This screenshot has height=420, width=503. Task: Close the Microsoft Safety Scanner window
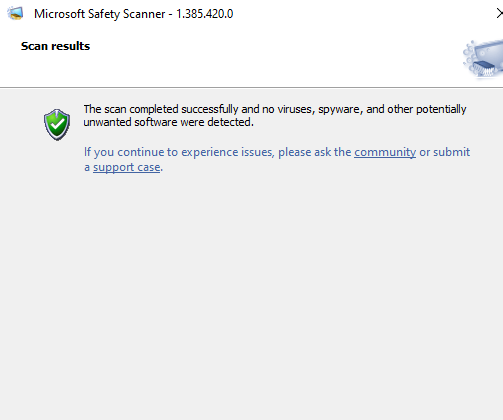tap(499, 14)
